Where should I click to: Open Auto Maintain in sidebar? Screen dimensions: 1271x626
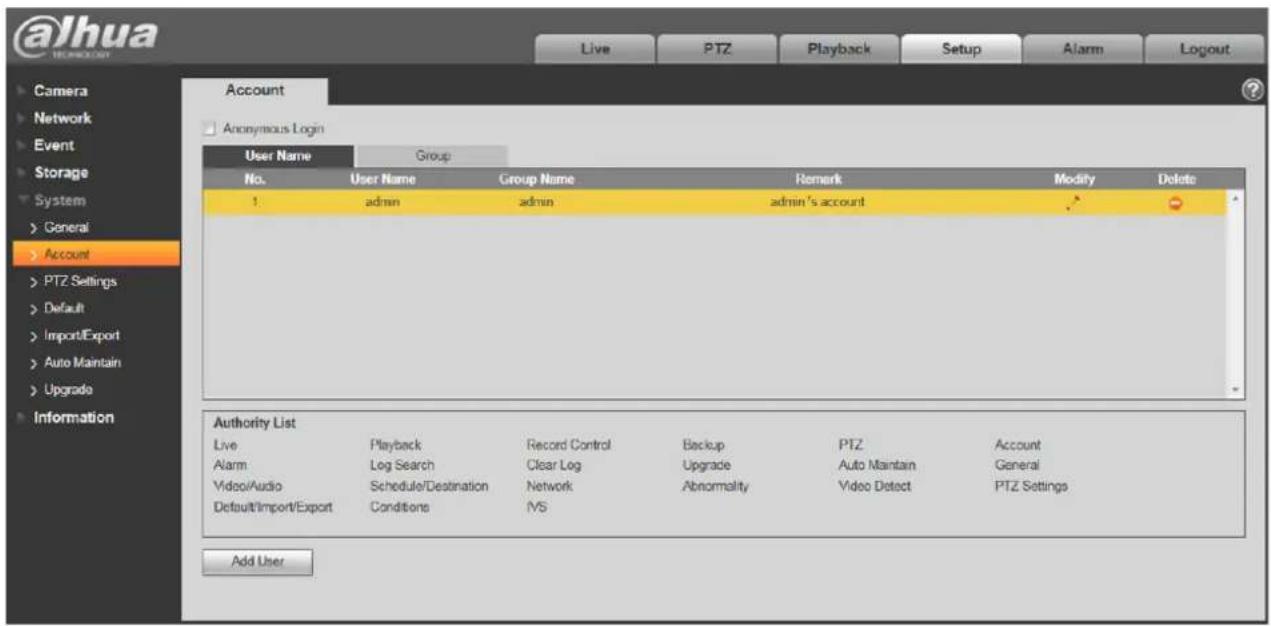[x=82, y=362]
